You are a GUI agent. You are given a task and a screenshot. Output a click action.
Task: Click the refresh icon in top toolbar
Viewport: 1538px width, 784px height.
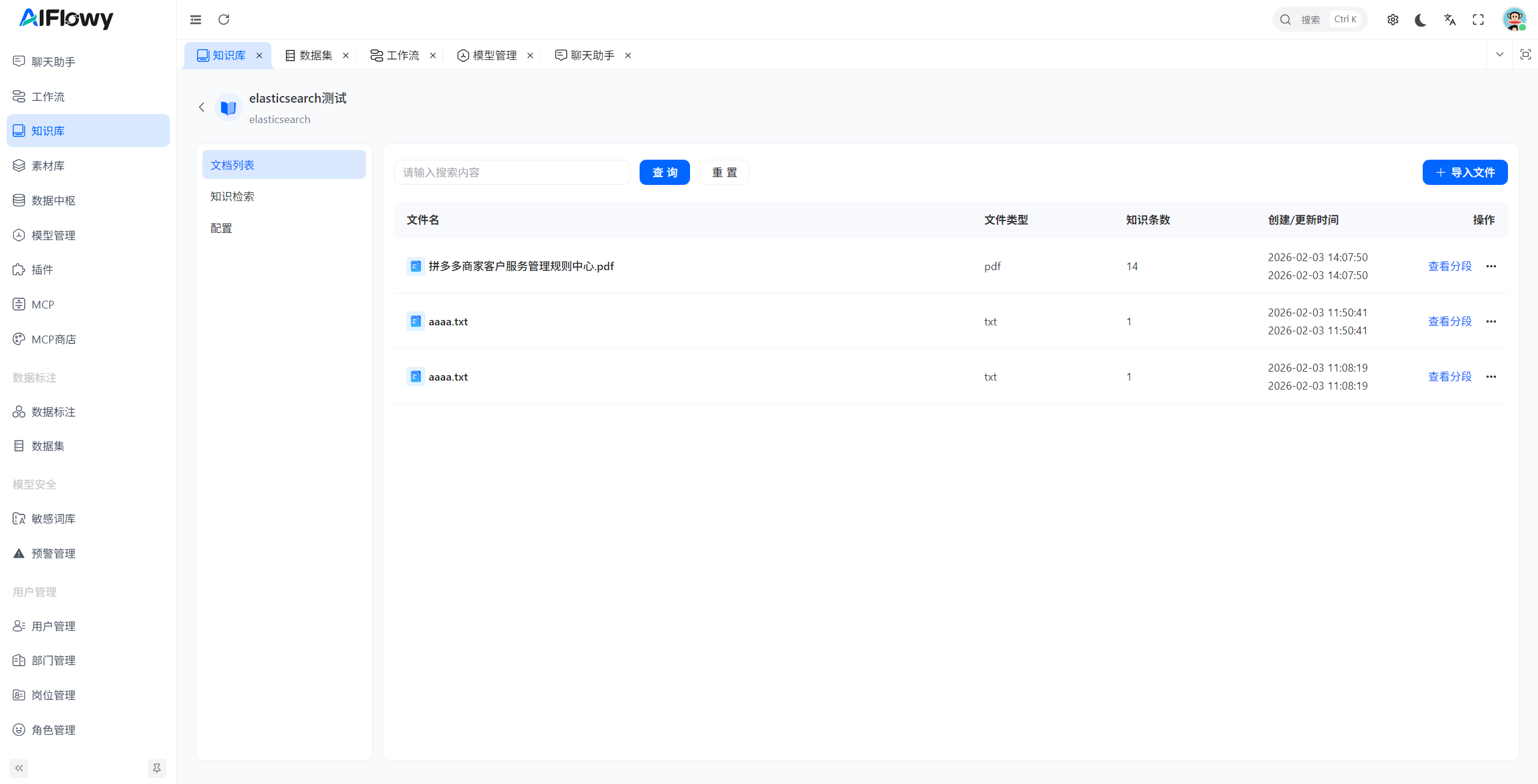pos(223,20)
